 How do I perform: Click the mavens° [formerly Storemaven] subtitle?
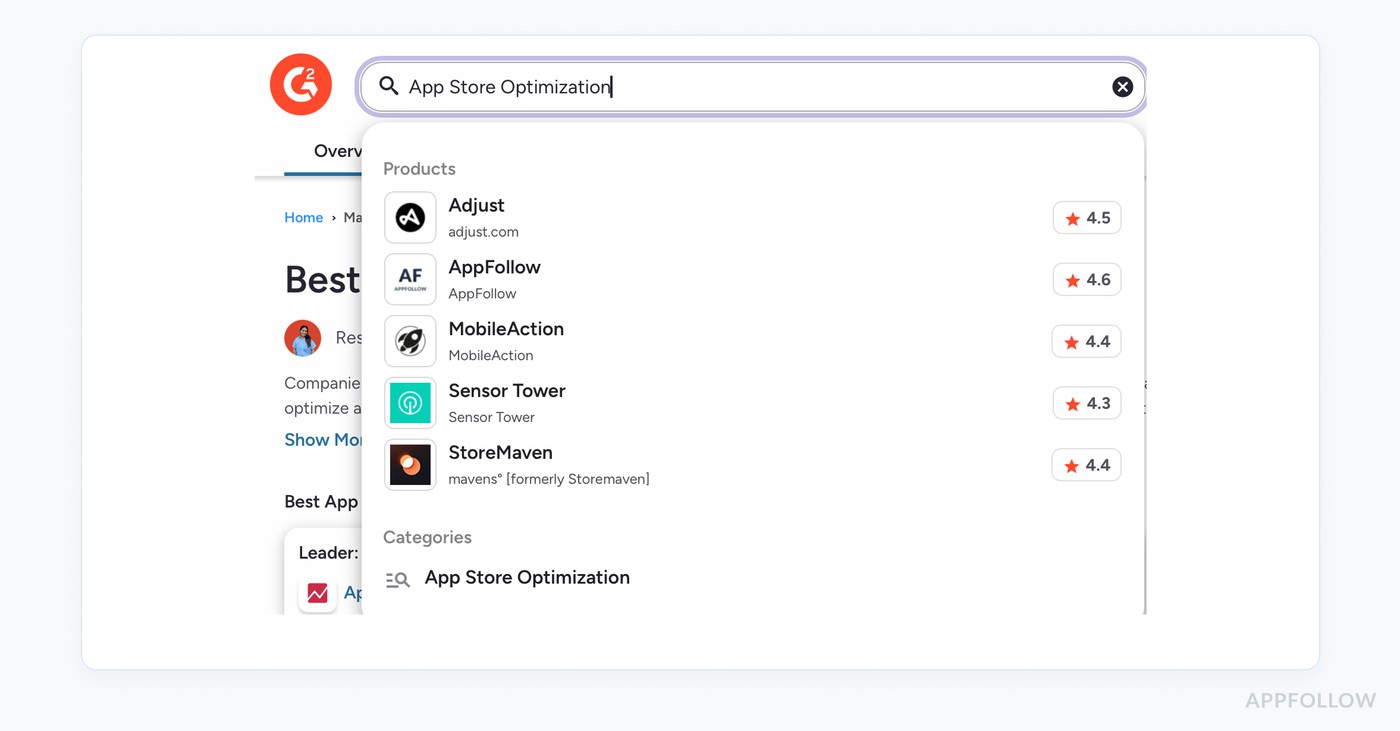coord(549,480)
